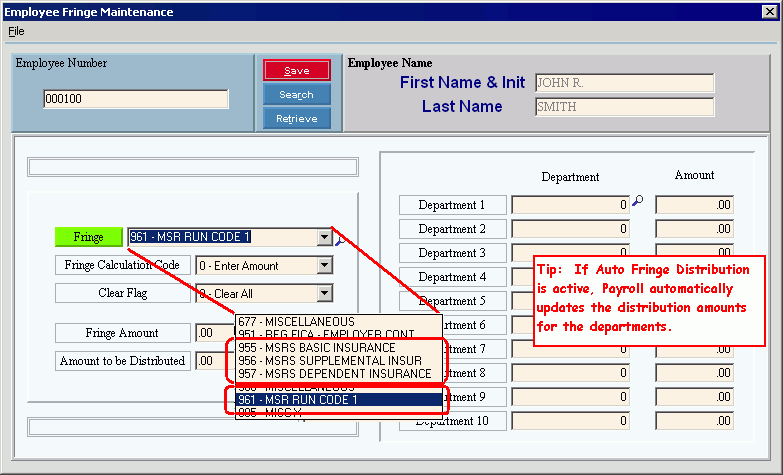Click the lookup icon next to Department 1
Viewport: 783px width, 475px height.
point(637,202)
